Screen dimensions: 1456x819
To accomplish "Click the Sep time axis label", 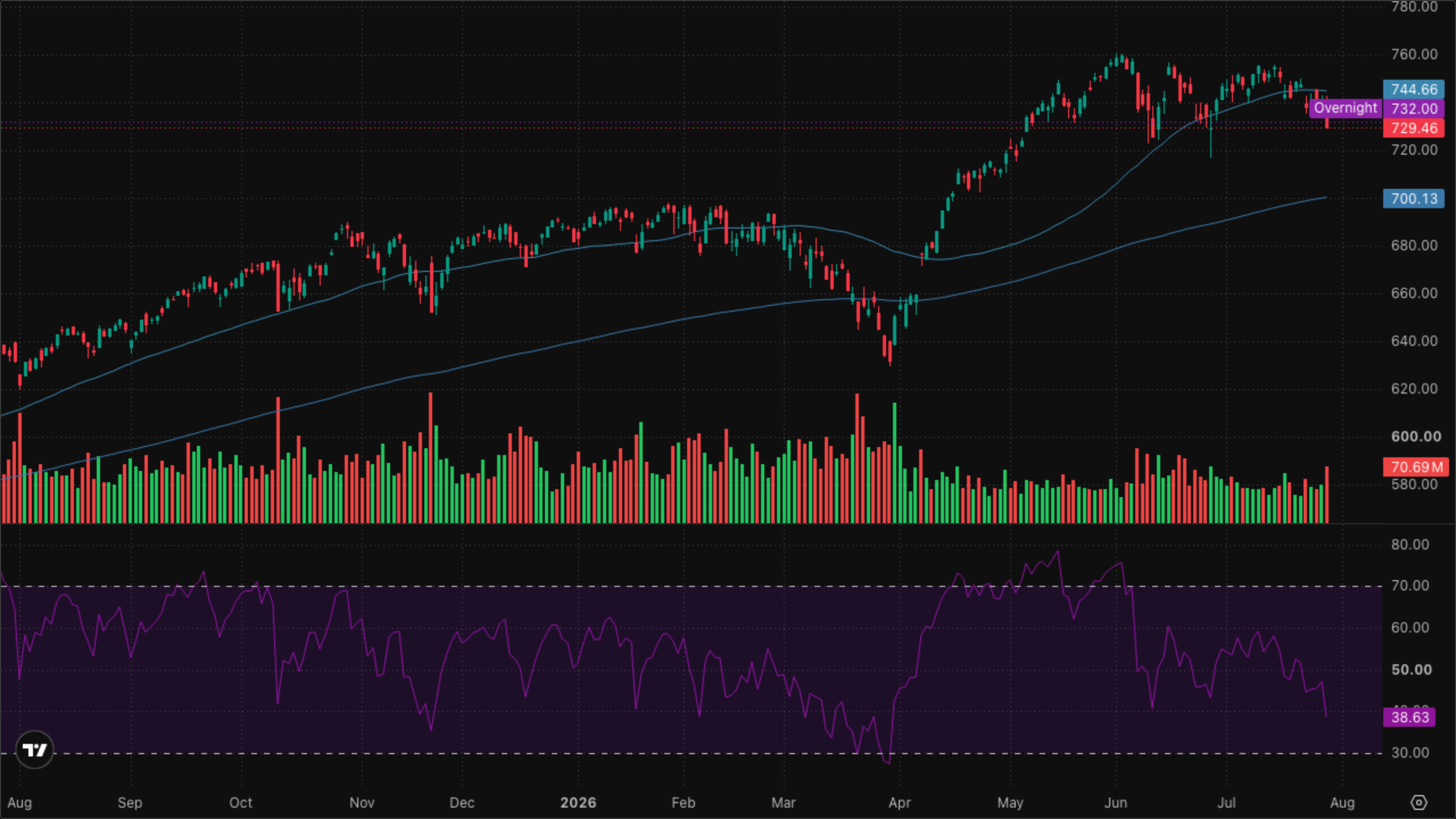I will click(130, 803).
